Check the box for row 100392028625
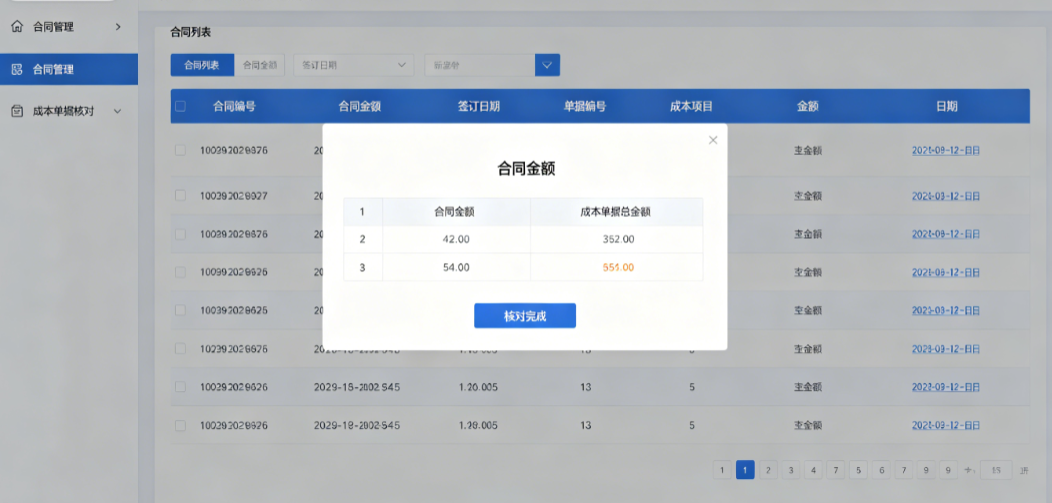The image size is (1052, 503). [x=180, y=311]
